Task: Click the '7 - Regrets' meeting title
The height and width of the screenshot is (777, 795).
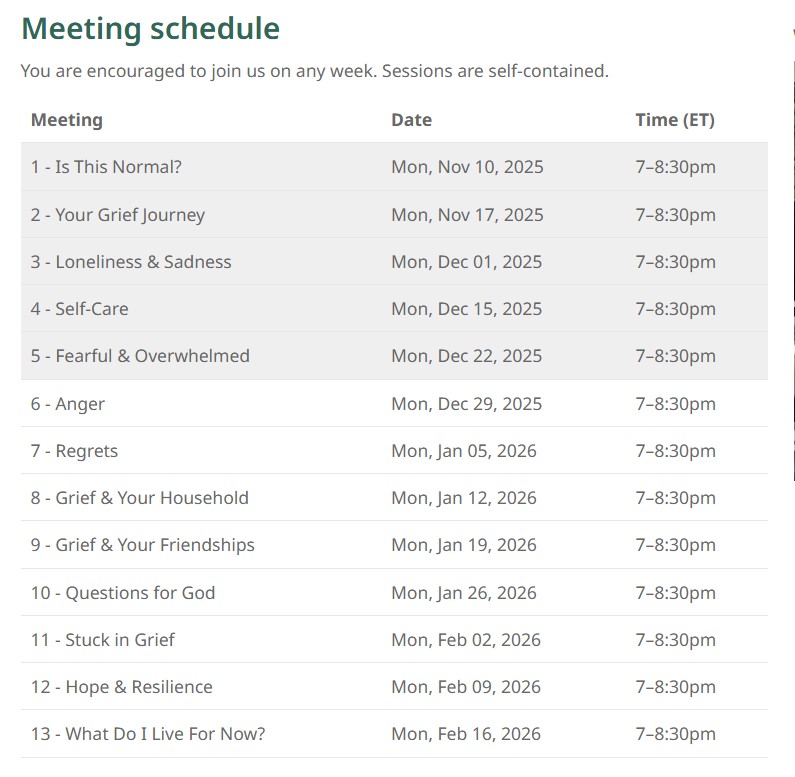Action: 74,451
